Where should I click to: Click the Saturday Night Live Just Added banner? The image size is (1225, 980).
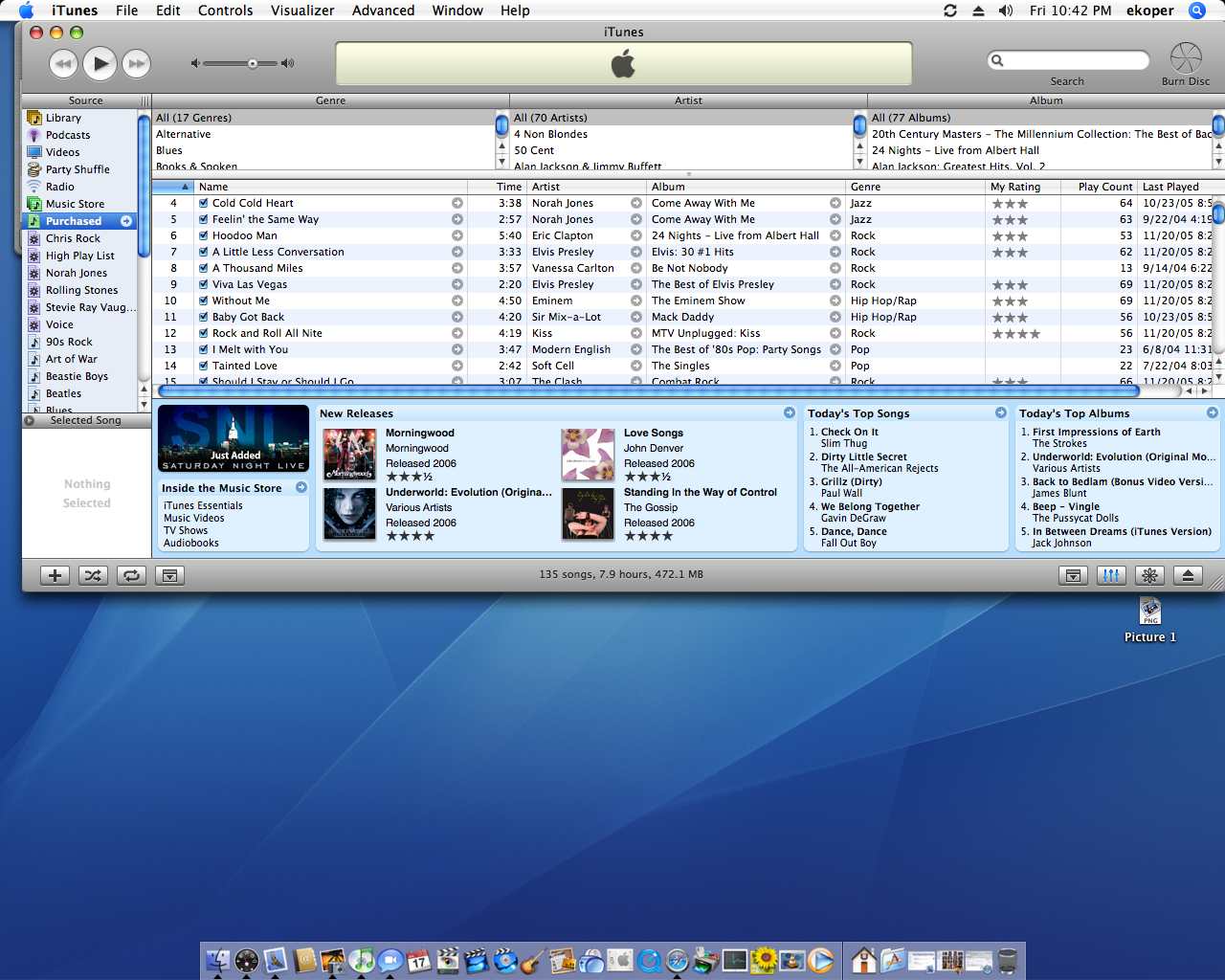234,439
